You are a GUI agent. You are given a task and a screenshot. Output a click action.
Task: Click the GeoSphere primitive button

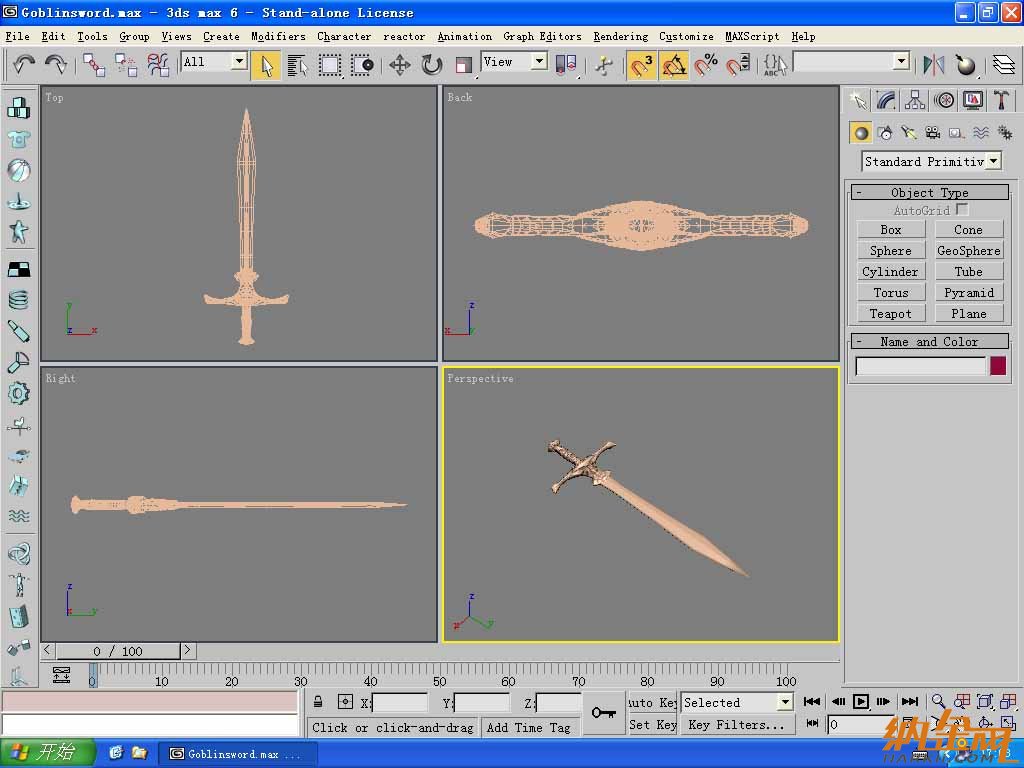[x=968, y=250]
